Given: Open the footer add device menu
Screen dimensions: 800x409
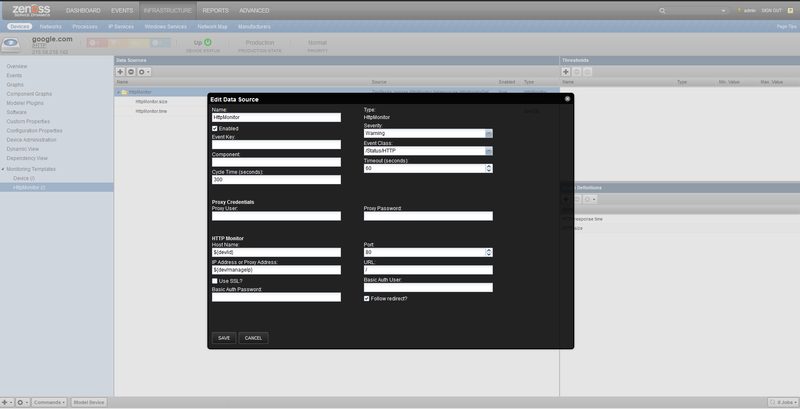Looking at the screenshot, I should tap(7, 402).
